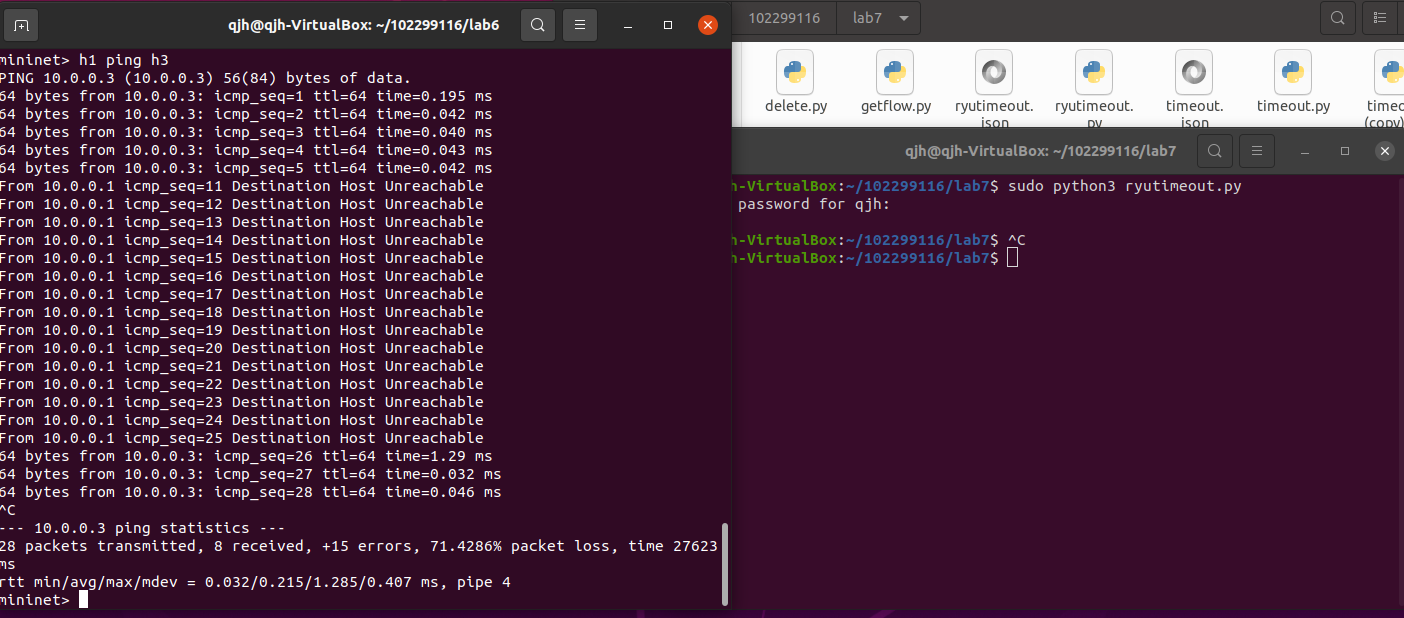The width and height of the screenshot is (1404, 618).
Task: Click the 'password for qjh:' line
Action: (x=813, y=204)
